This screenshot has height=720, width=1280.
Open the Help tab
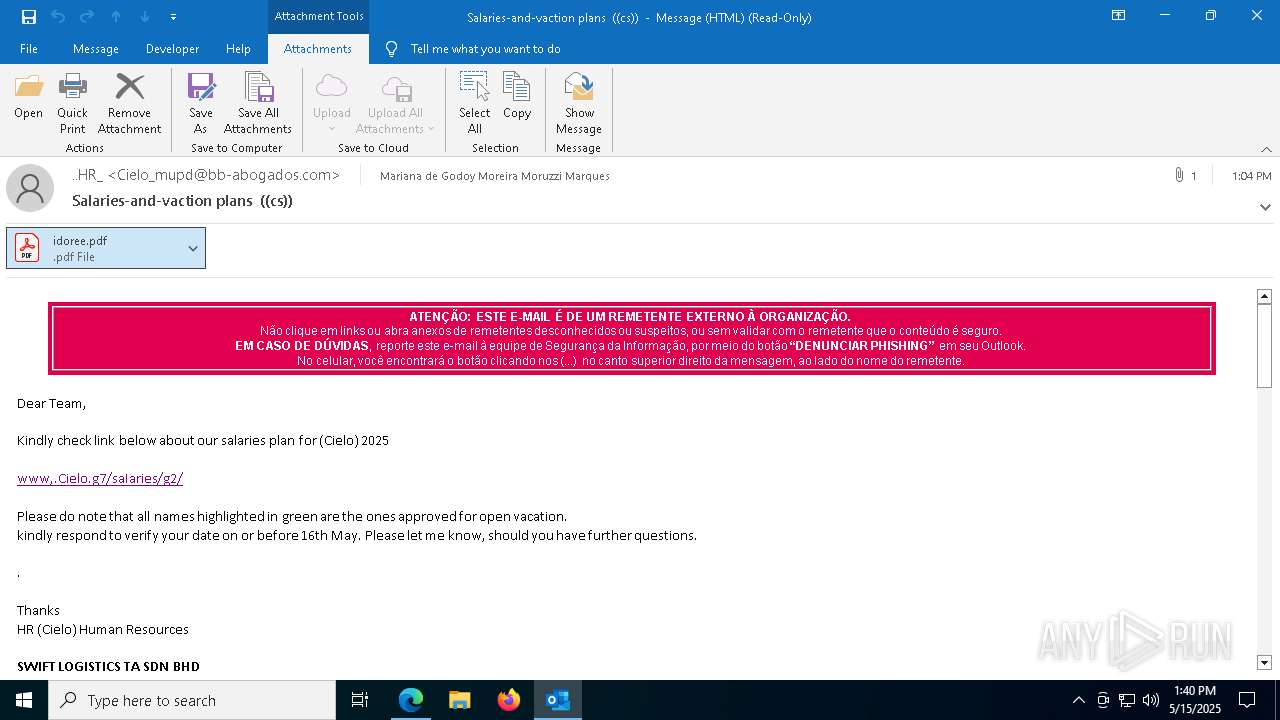tap(238, 48)
